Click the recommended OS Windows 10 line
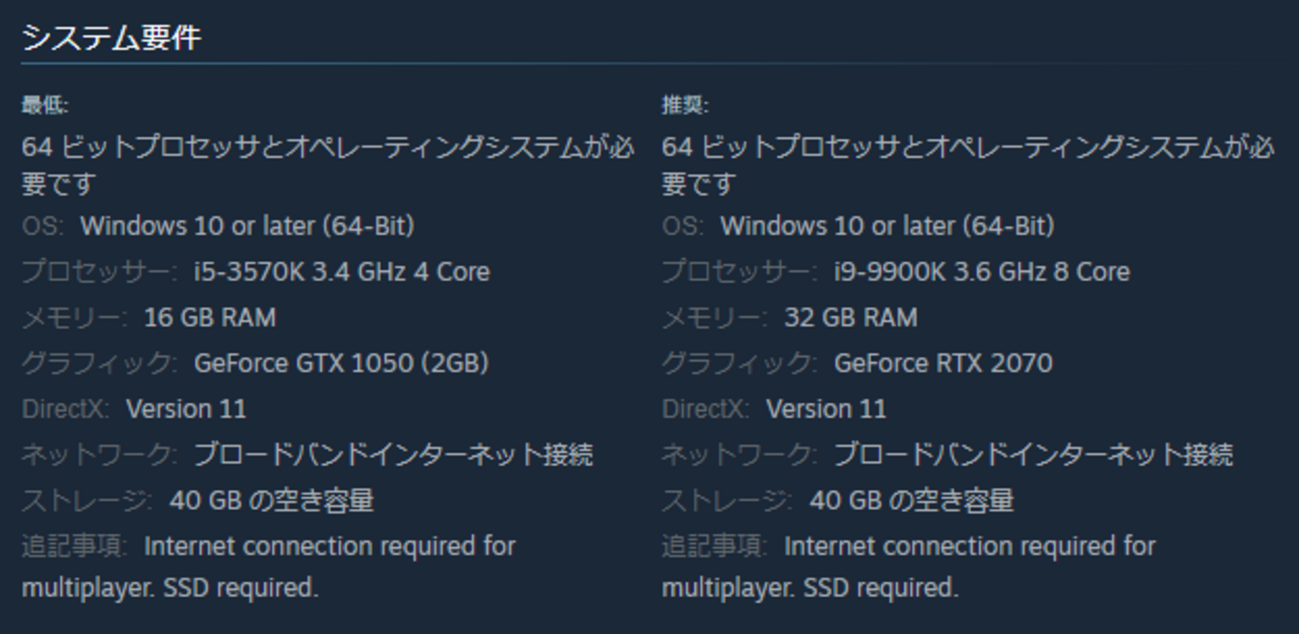Image resolution: width=1299 pixels, height=634 pixels. 887,226
